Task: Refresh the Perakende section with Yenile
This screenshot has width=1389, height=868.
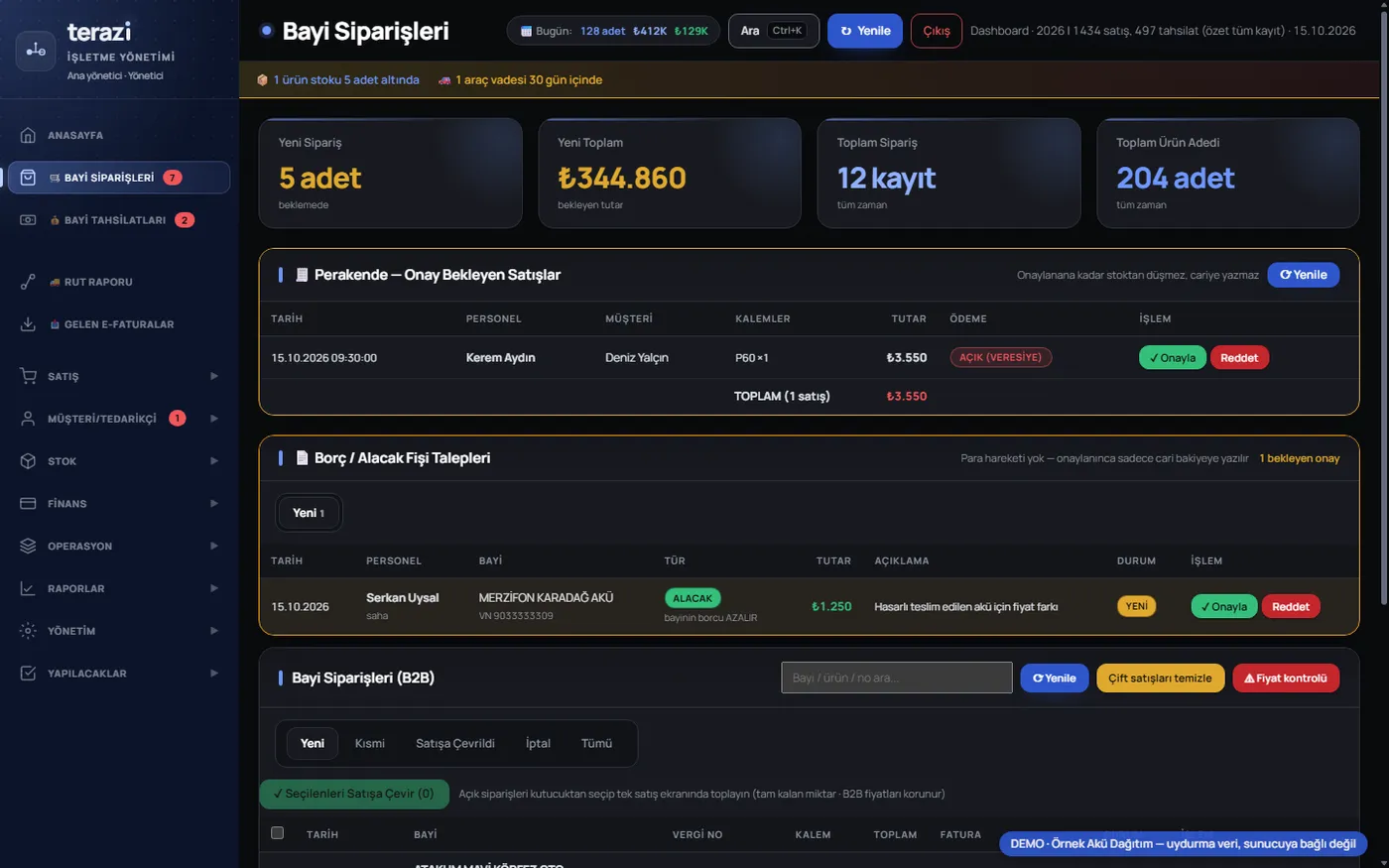Action: [x=1303, y=275]
